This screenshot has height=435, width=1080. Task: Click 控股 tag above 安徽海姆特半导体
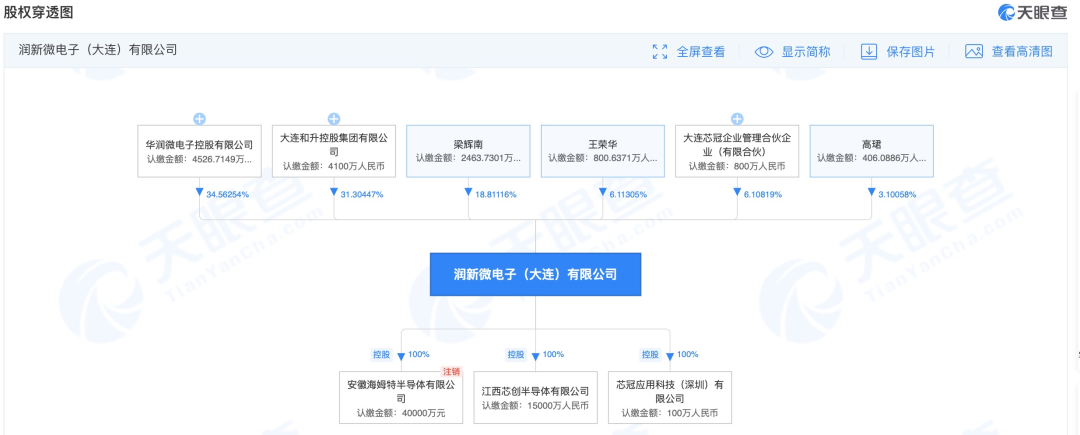click(x=381, y=354)
